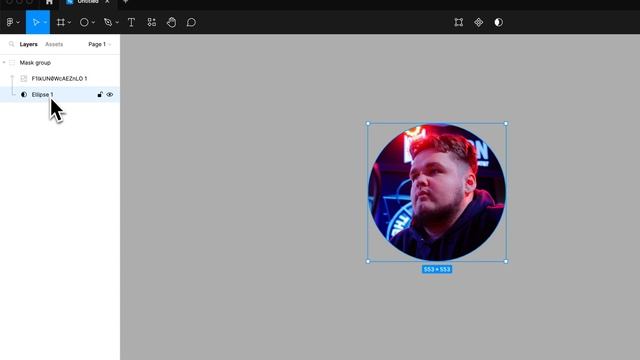
Task: Click the Use as mask icon in the toolbar
Action: 498,22
